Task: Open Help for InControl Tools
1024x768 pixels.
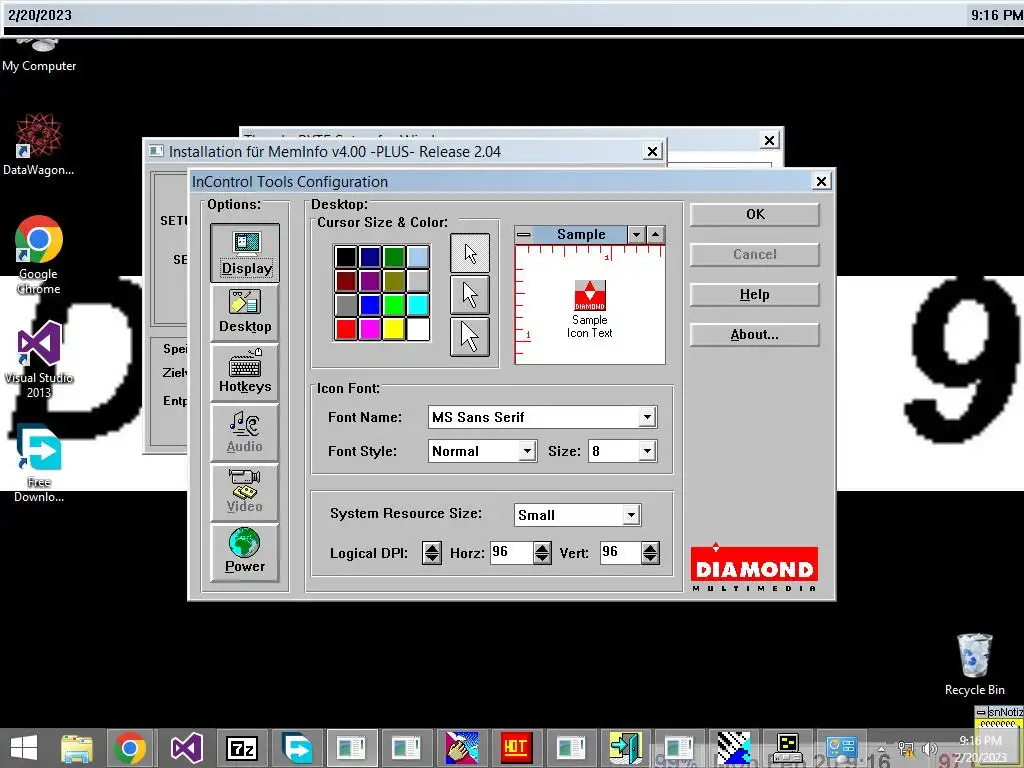Action: [754, 295]
